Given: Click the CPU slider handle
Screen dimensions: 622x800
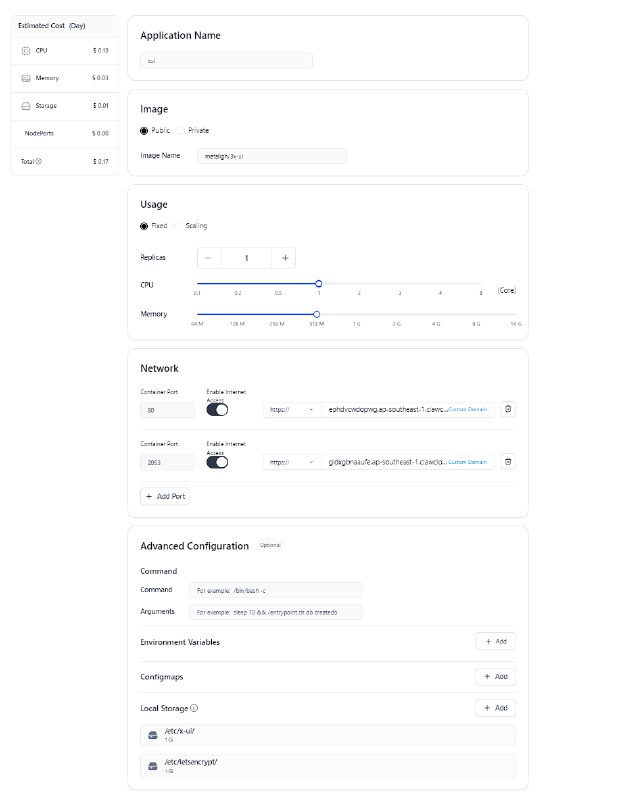Looking at the screenshot, I should click(318, 284).
